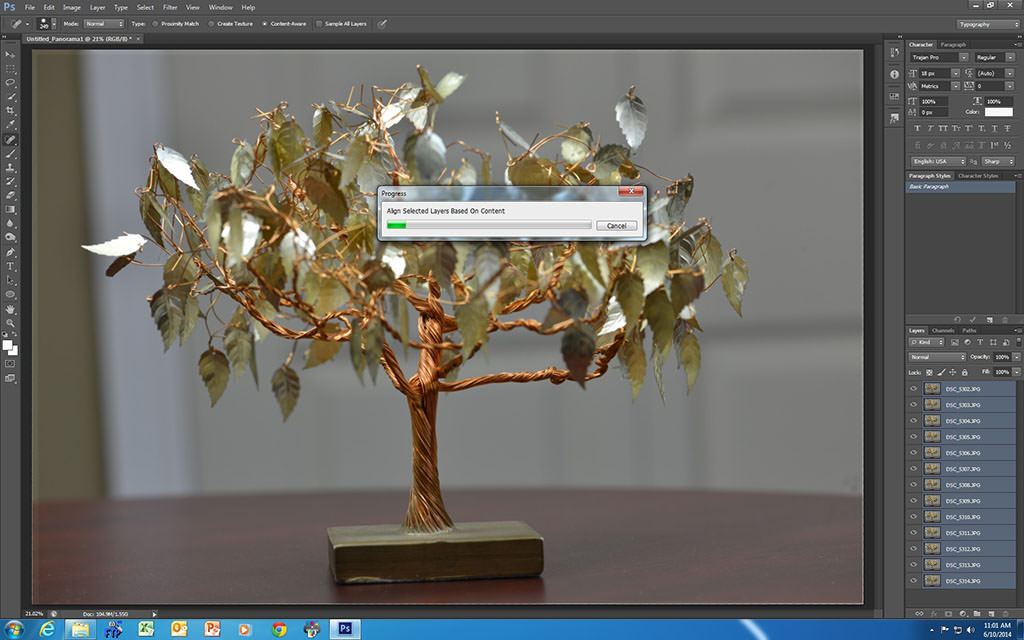1024x640 pixels.
Task: Lock transparent pixels in Layers panel
Action: tap(929, 372)
